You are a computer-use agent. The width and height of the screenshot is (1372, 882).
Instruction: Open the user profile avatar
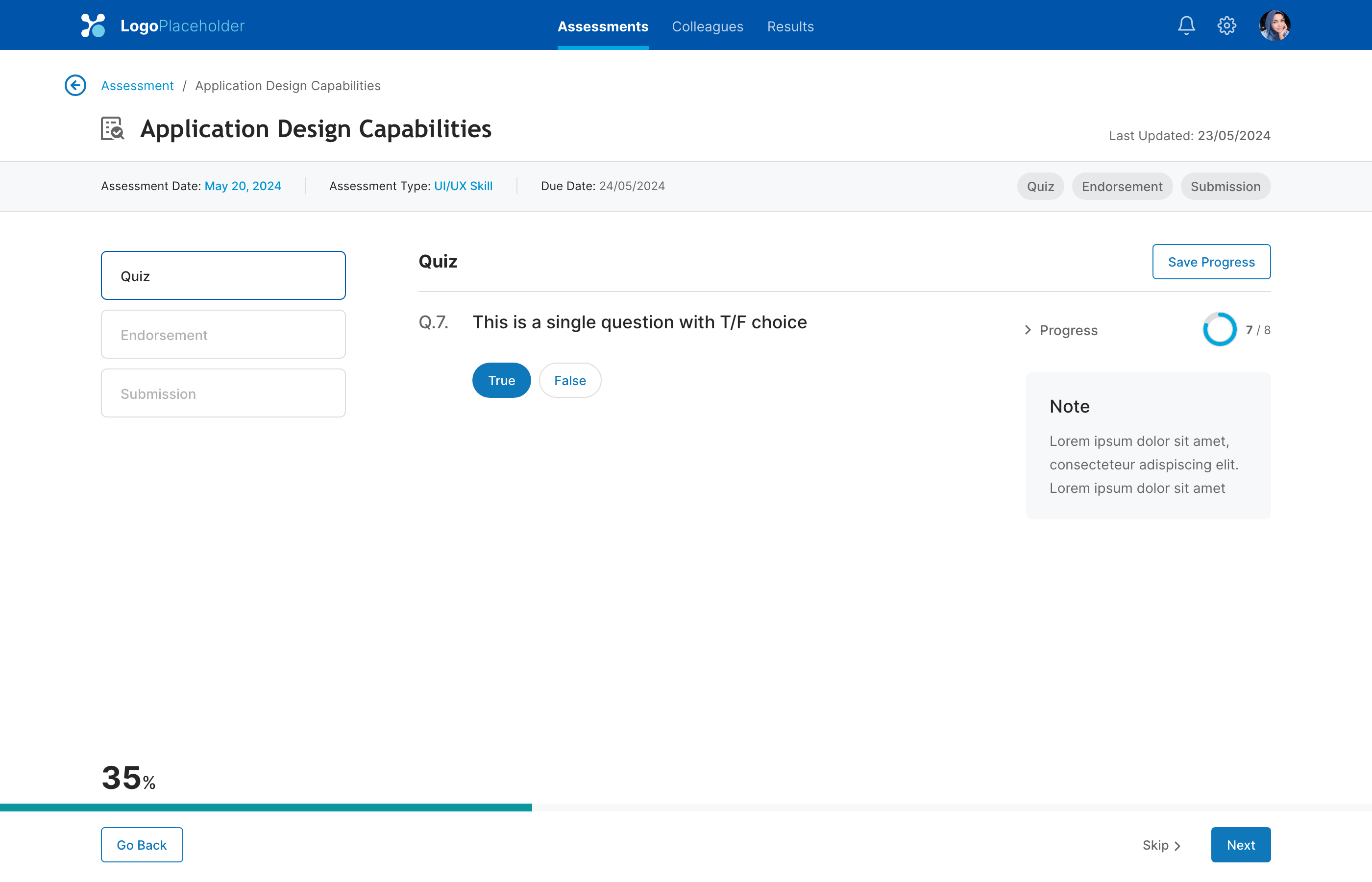1274,26
